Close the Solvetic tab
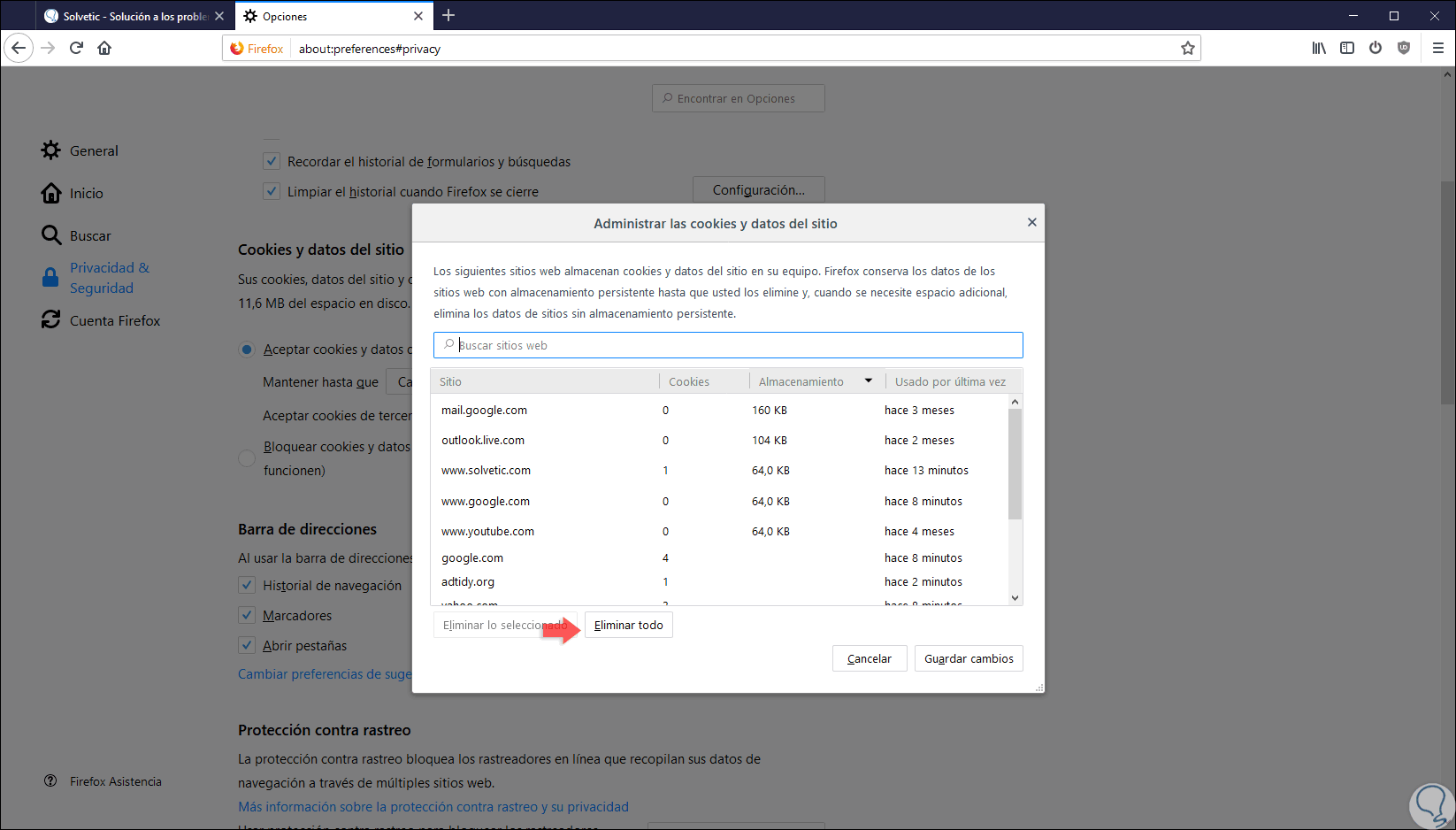1456x830 pixels. point(219,16)
